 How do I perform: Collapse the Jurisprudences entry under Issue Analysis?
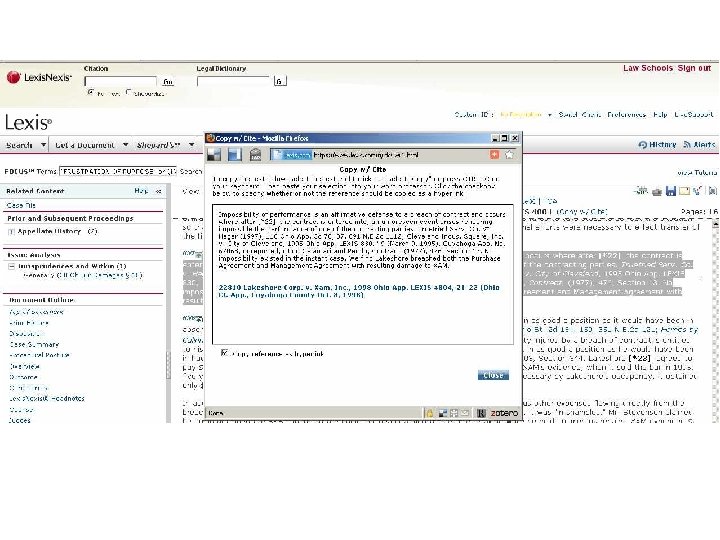(11, 266)
